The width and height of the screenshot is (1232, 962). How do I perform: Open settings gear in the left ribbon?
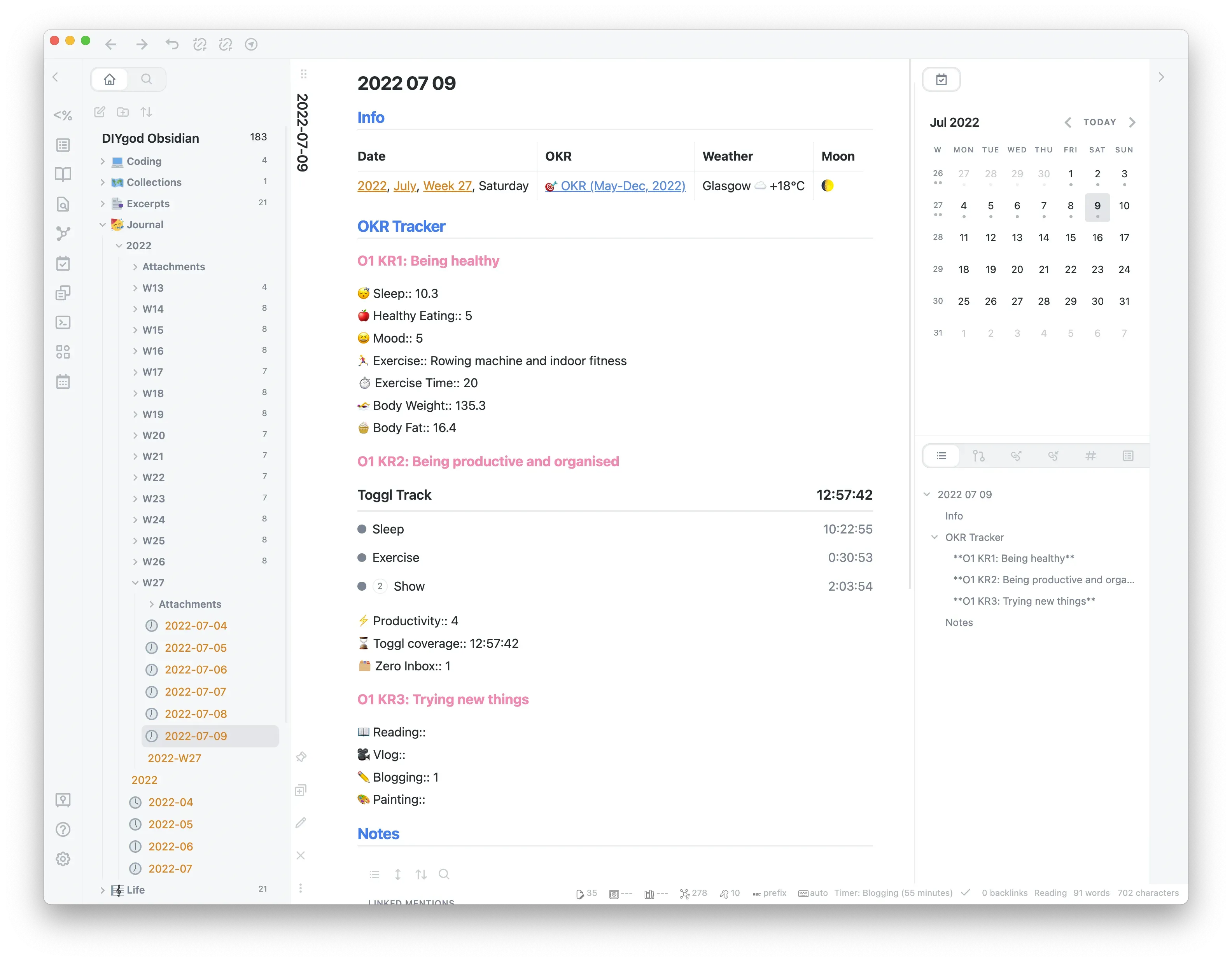click(x=63, y=859)
